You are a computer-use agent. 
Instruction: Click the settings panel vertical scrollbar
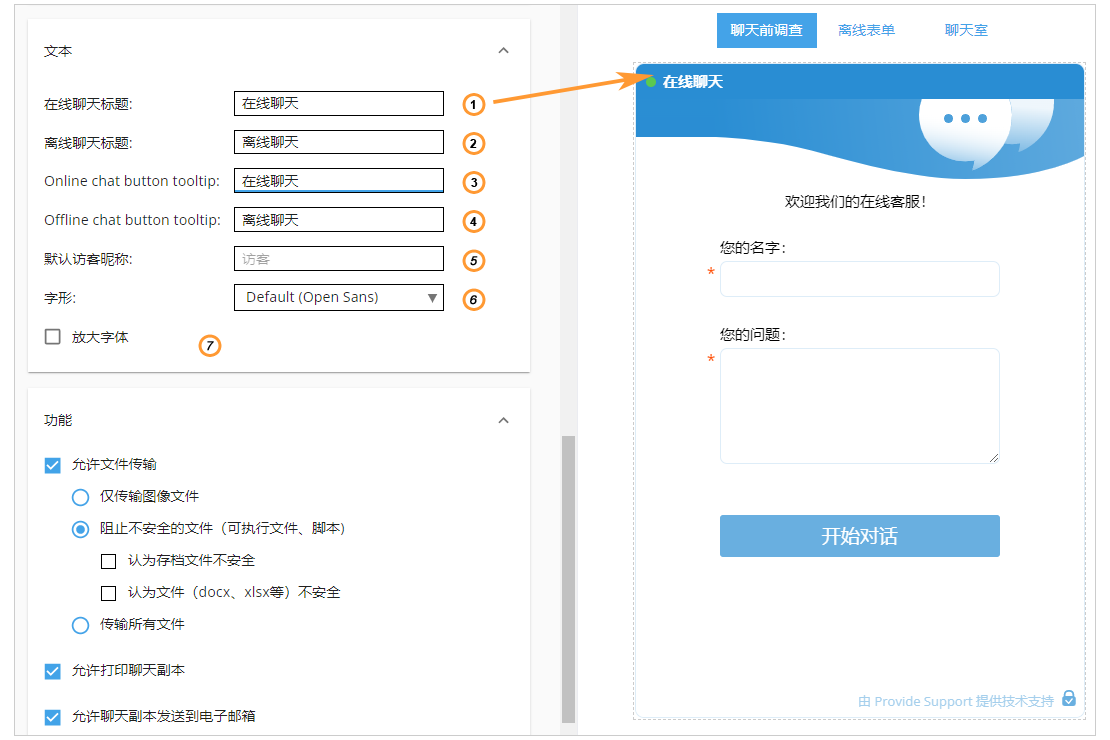pos(568,579)
